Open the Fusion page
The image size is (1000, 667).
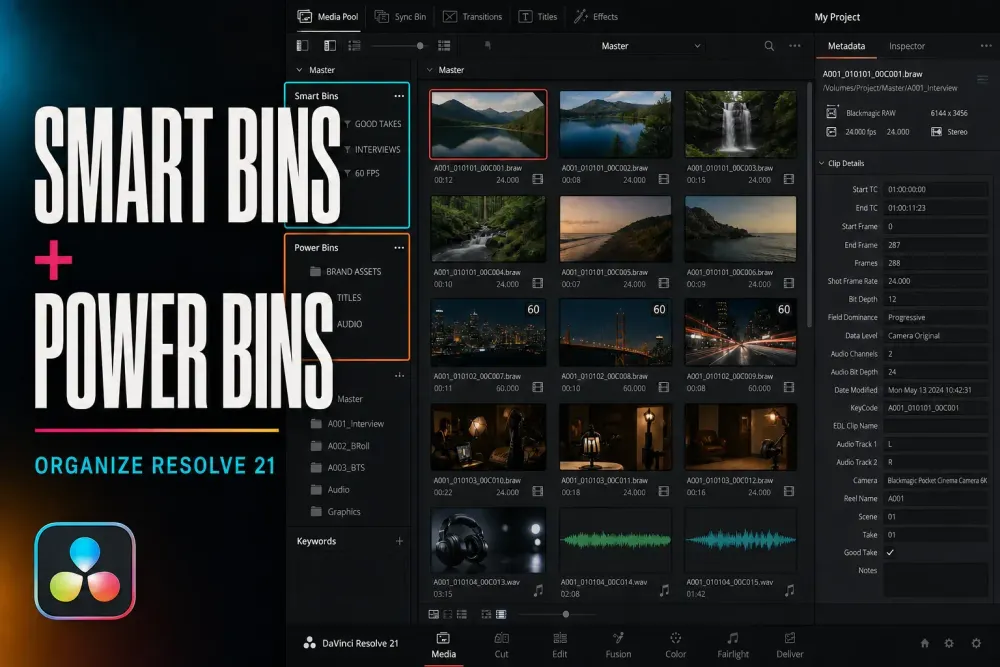coord(618,645)
